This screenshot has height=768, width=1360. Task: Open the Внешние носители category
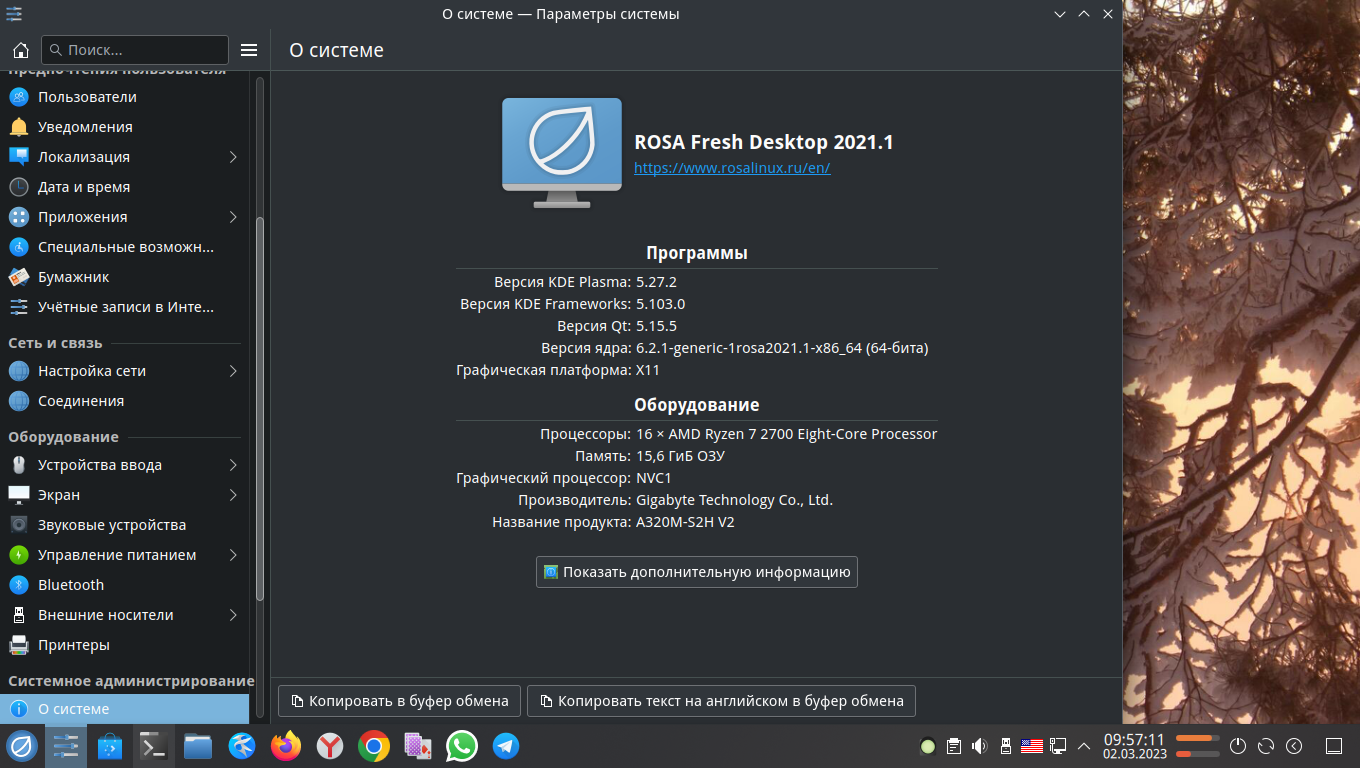pos(125,615)
